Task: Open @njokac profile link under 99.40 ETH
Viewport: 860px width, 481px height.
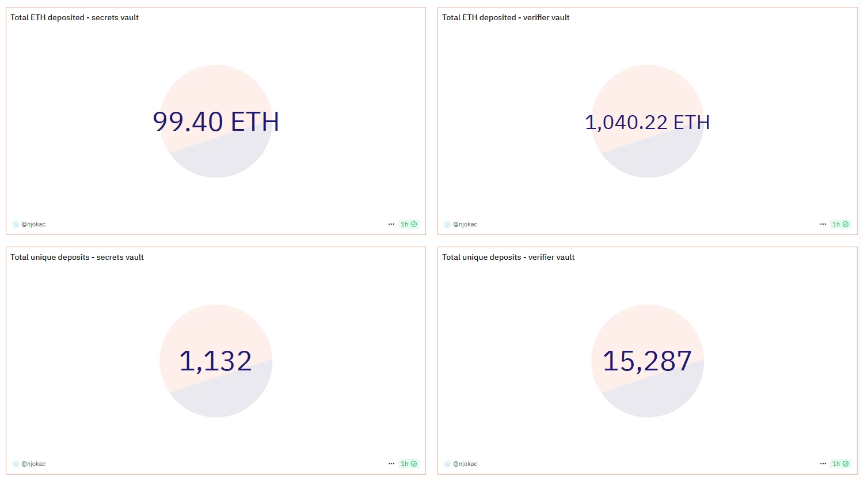Action: [x=33, y=224]
